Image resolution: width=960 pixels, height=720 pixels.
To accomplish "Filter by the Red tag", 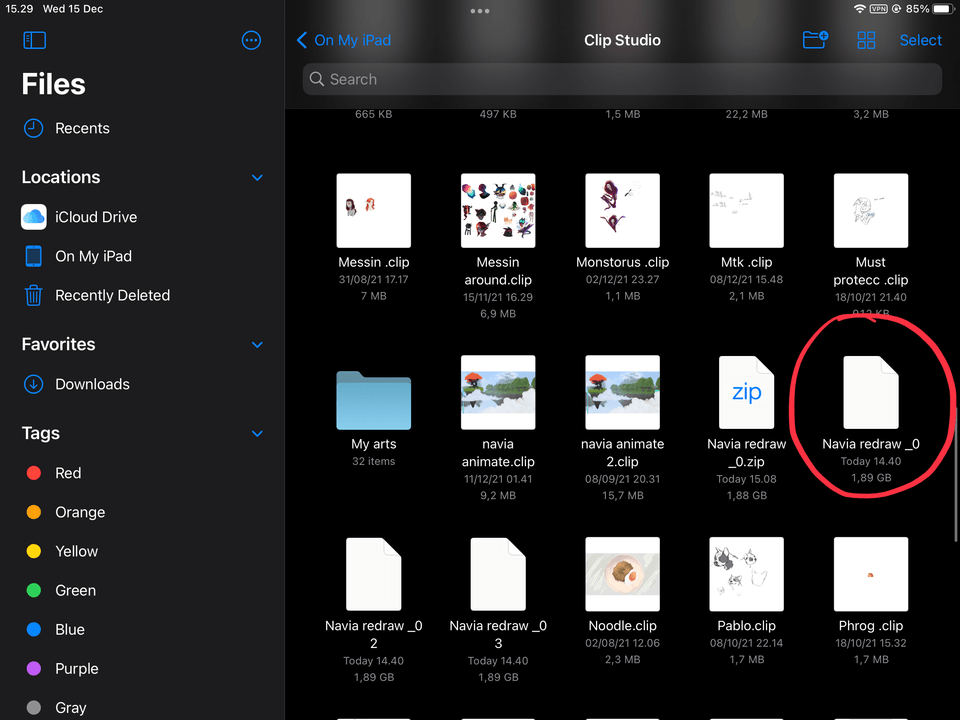I will pyautogui.click(x=68, y=473).
